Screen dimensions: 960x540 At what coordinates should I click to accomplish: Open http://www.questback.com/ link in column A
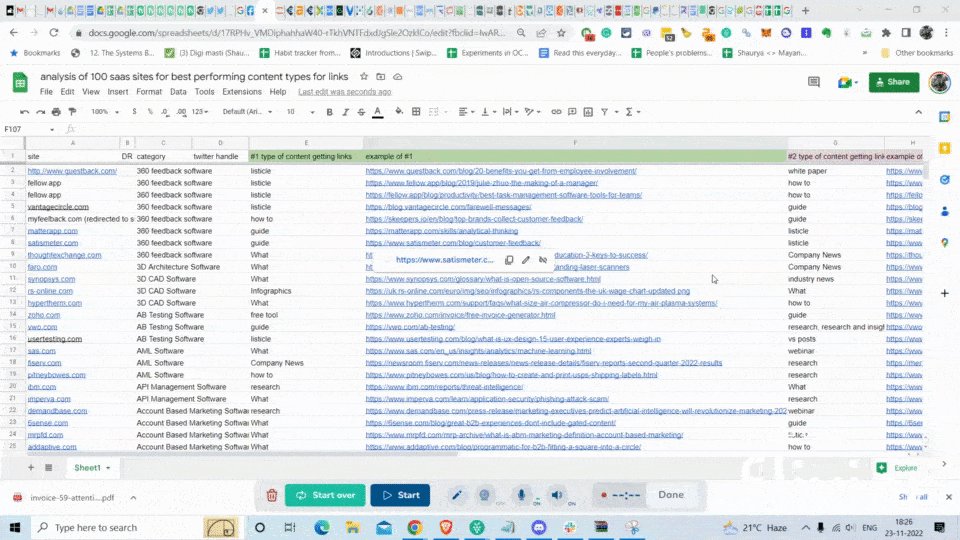72,171
